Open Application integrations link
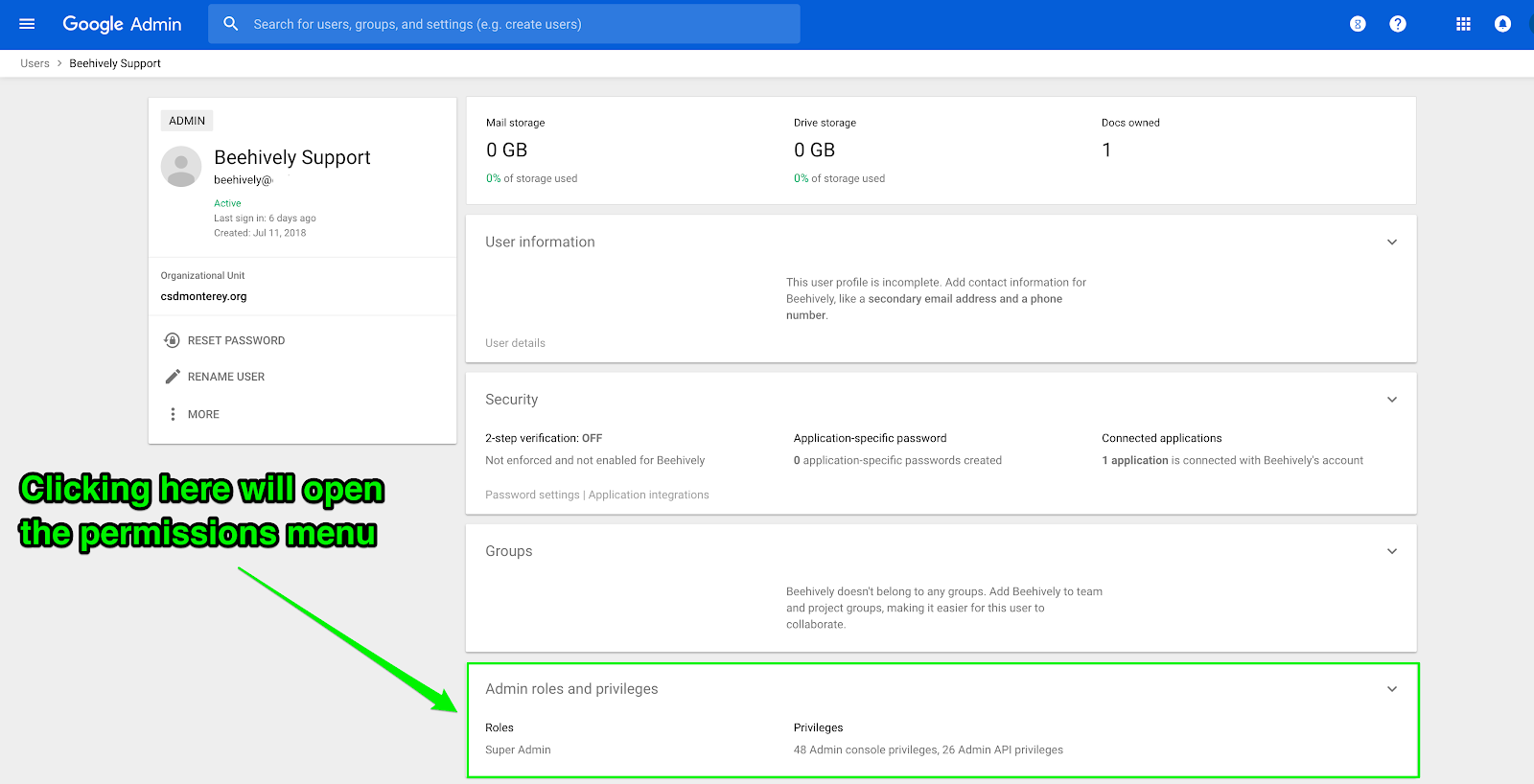This screenshot has height=784, width=1534. 649,495
